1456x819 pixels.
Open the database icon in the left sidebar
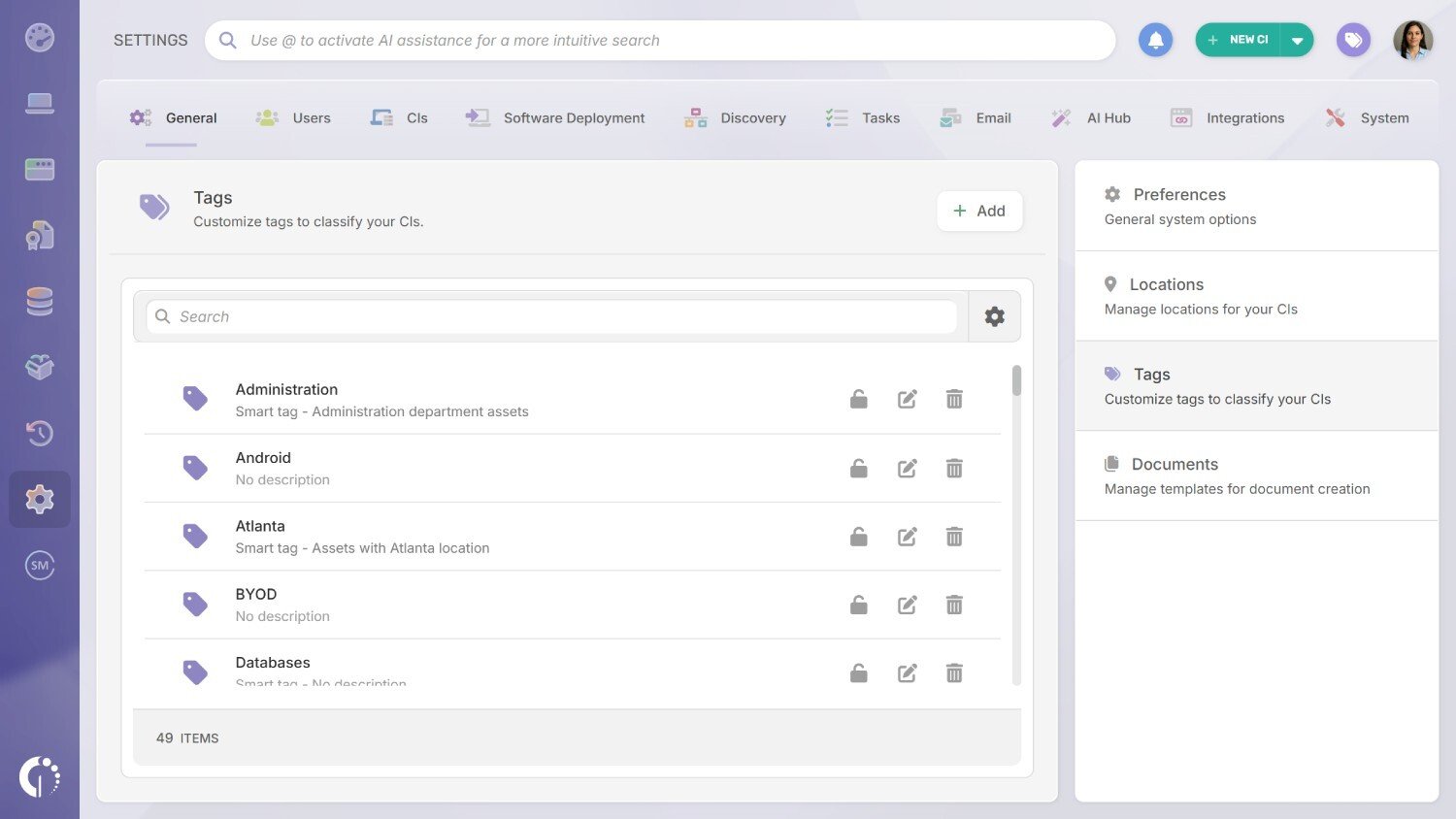[x=39, y=301]
